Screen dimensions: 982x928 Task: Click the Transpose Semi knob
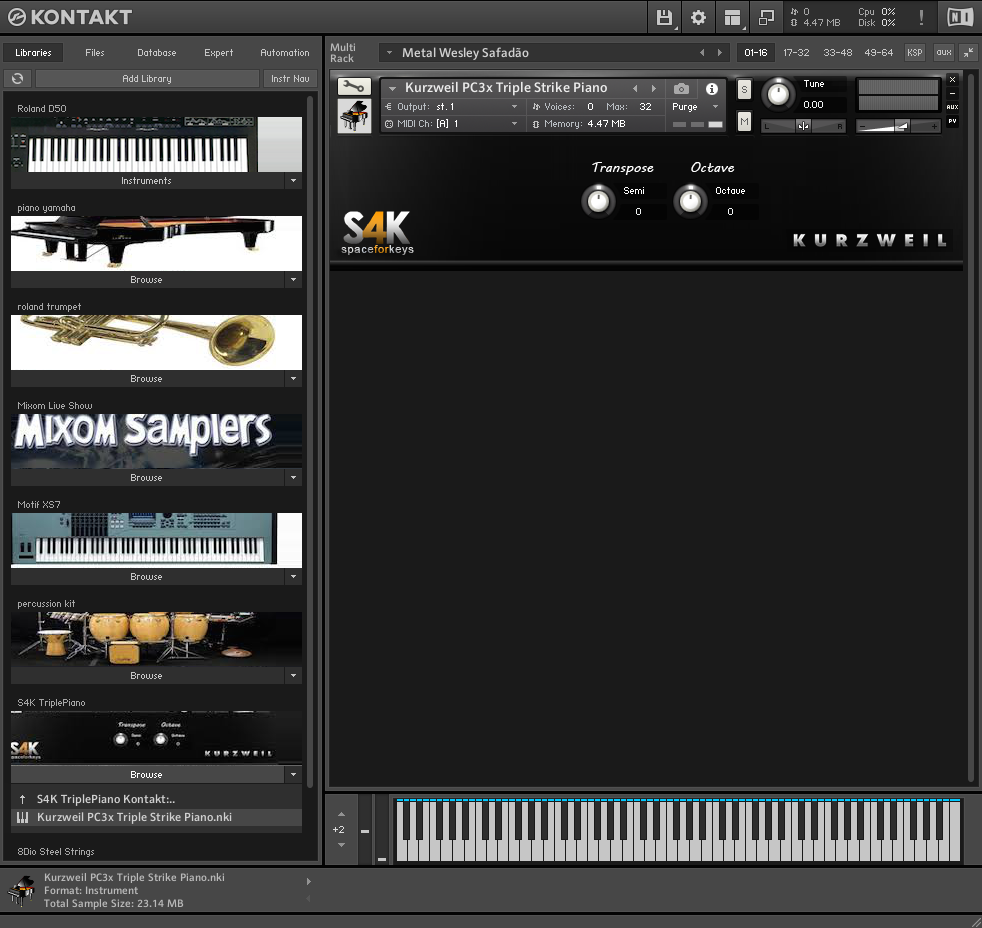pyautogui.click(x=598, y=201)
